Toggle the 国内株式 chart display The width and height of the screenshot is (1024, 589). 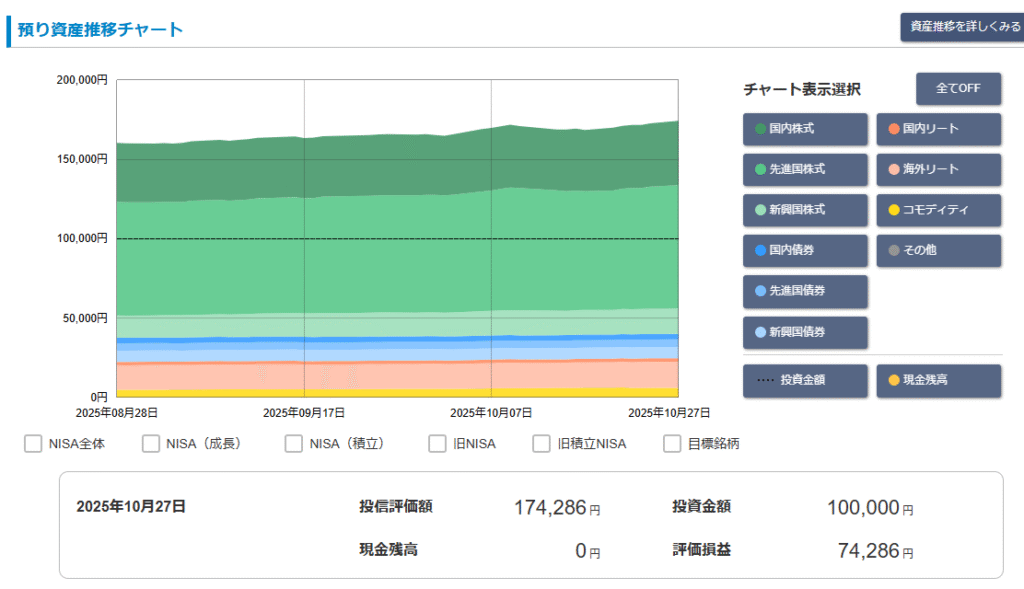(x=805, y=129)
